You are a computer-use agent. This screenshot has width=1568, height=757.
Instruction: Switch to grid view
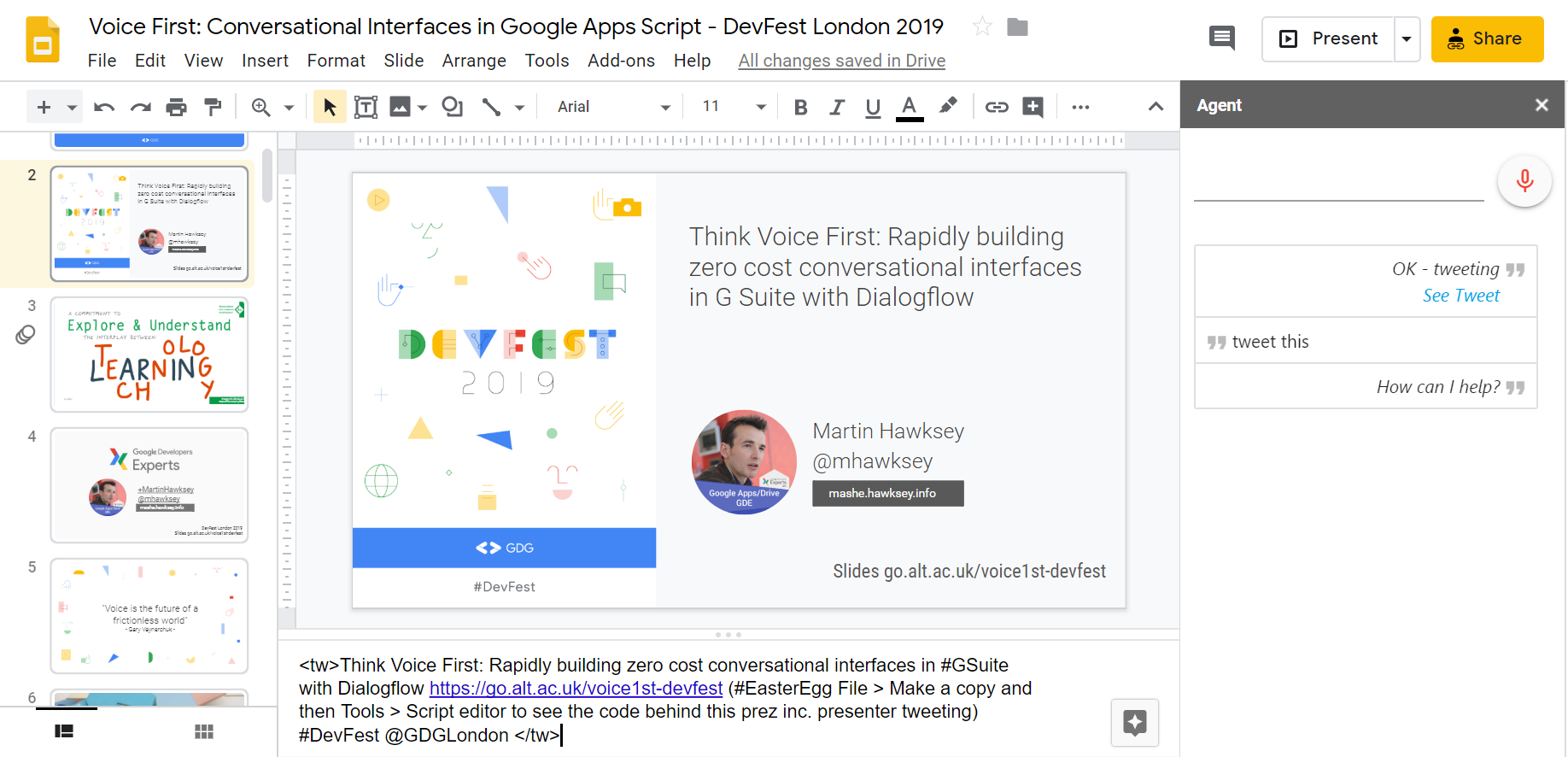click(204, 731)
